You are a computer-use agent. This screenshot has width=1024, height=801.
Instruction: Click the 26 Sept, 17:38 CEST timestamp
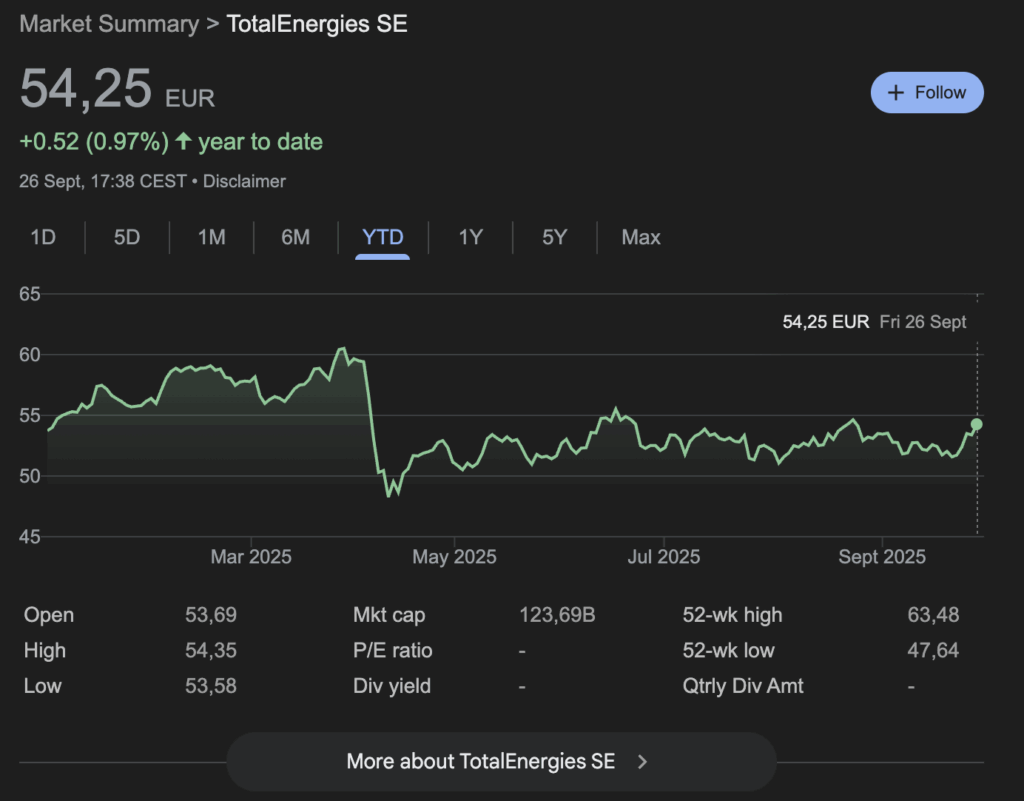[x=103, y=181]
